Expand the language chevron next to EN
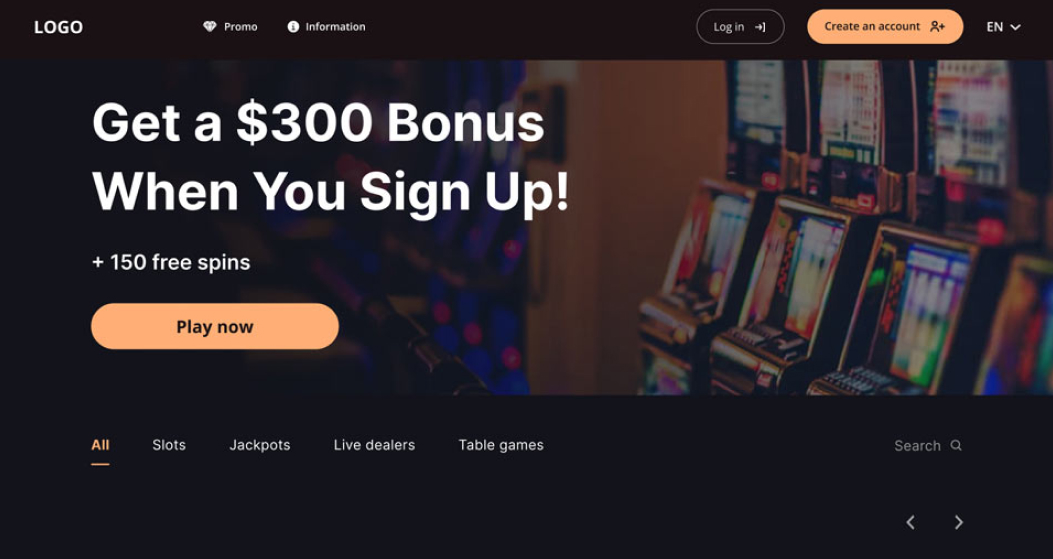Screen dimensions: 1053x559 point(1015,27)
